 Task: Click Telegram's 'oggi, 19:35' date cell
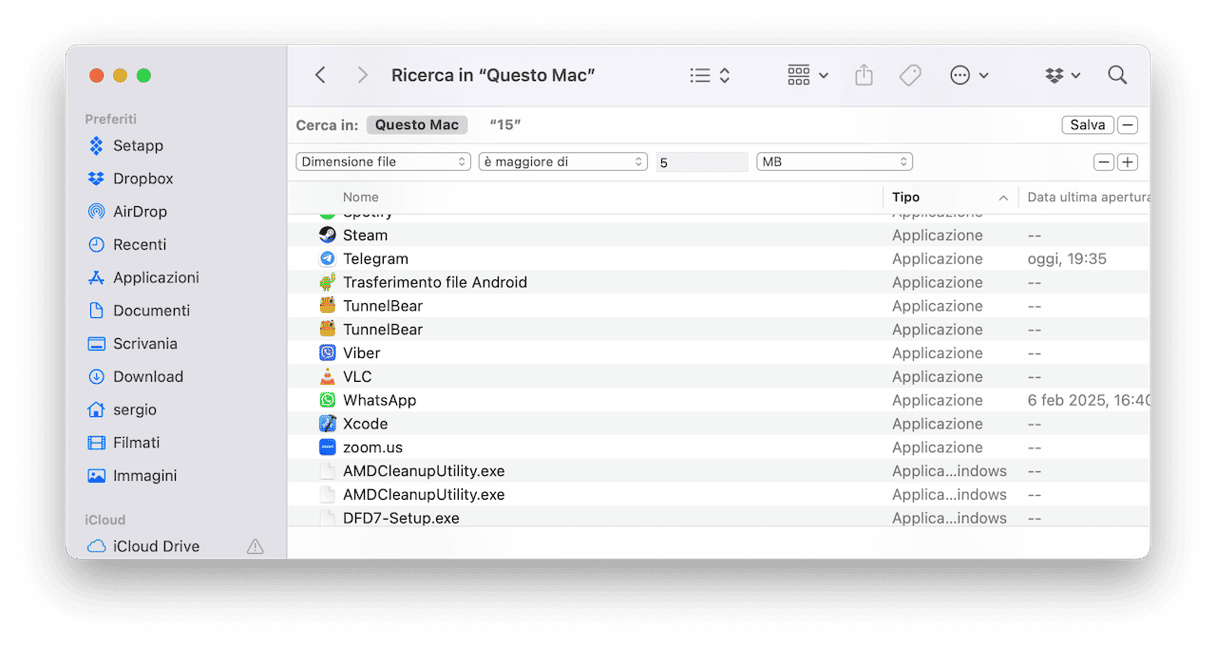pos(1067,259)
